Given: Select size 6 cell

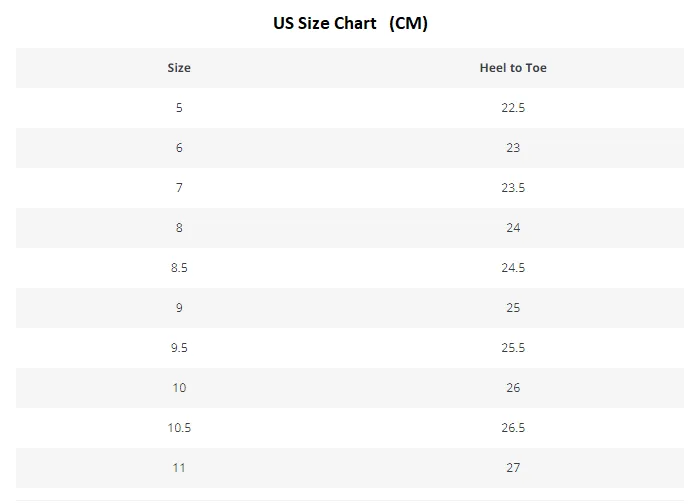Looking at the screenshot, I should tap(179, 148).
